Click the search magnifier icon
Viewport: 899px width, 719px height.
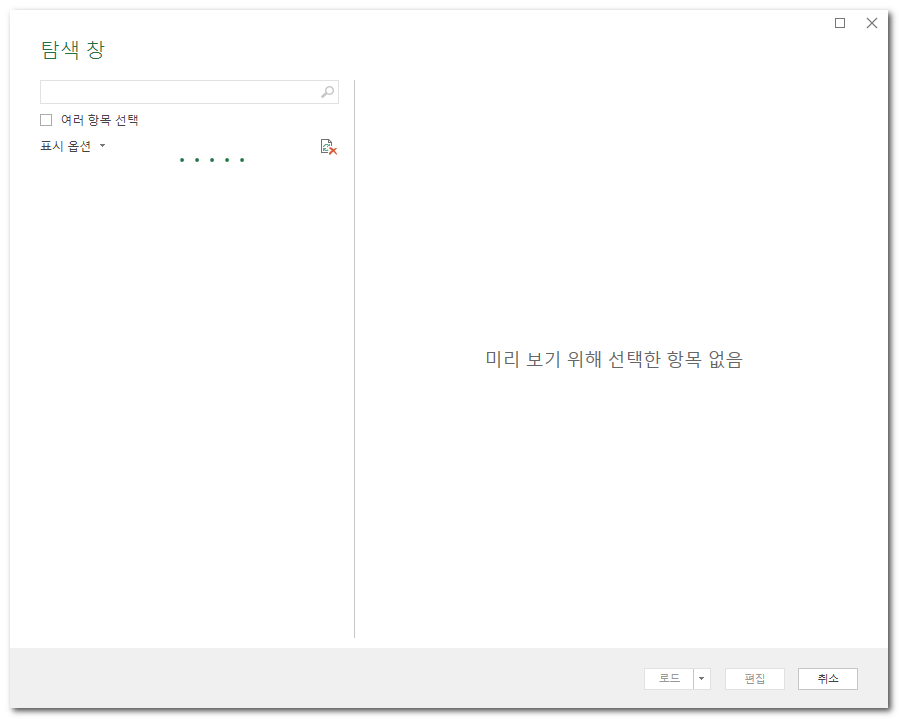pyautogui.click(x=327, y=92)
